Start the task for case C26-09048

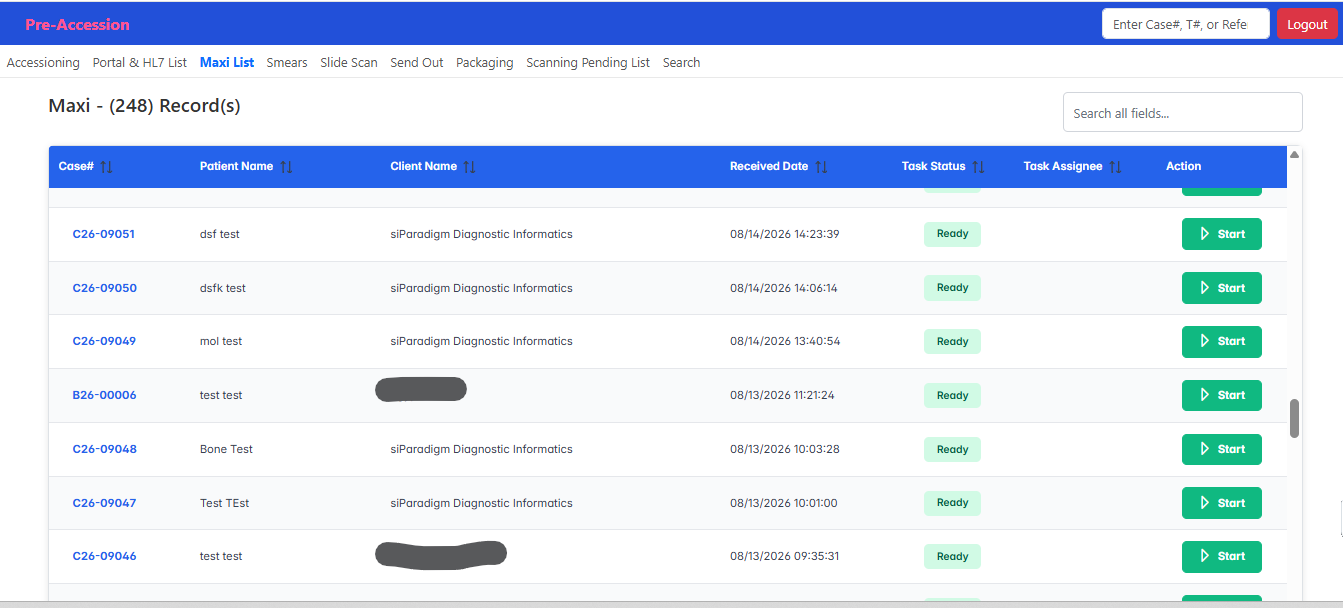coord(1221,449)
